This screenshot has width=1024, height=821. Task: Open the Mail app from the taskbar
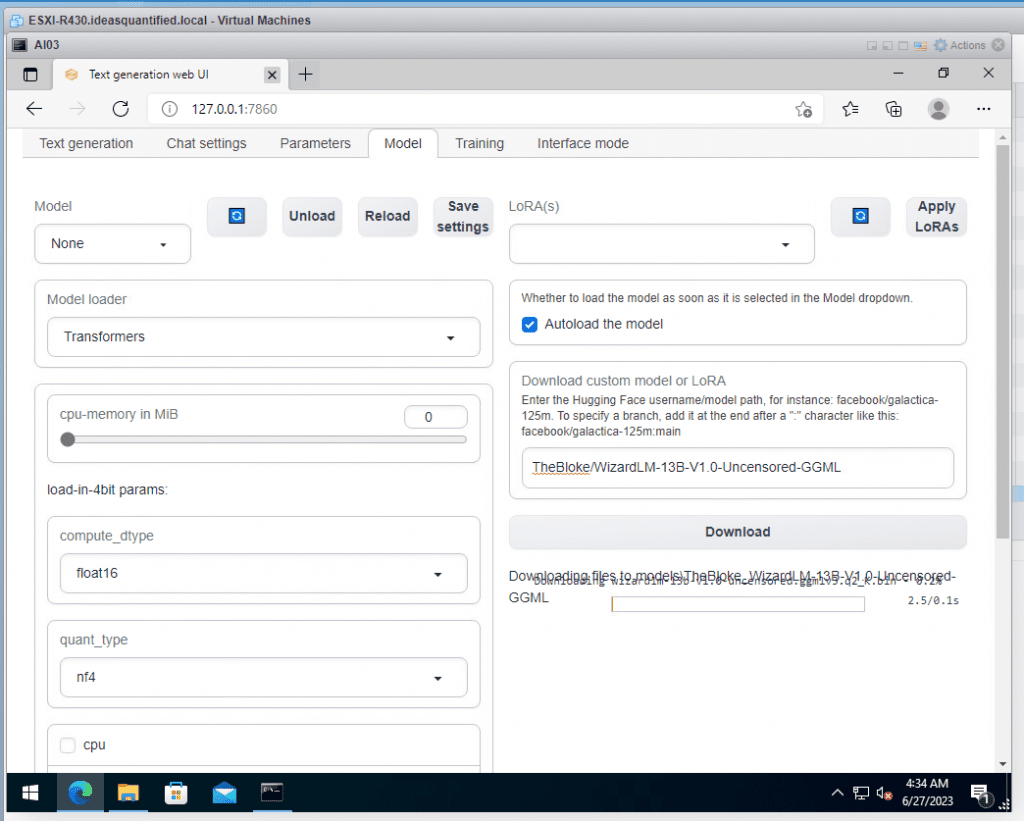point(224,793)
